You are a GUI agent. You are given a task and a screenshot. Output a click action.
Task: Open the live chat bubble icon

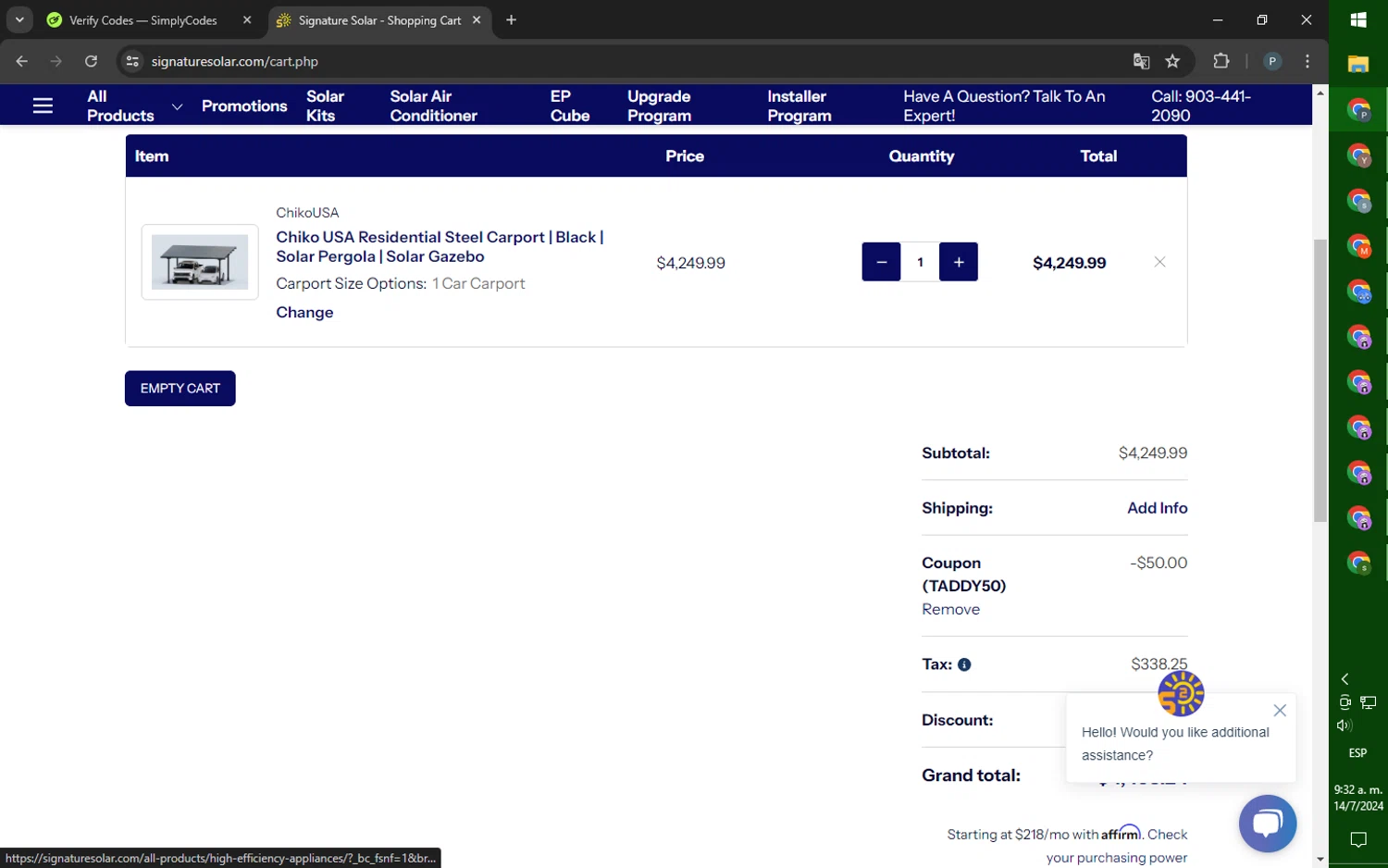point(1268,823)
